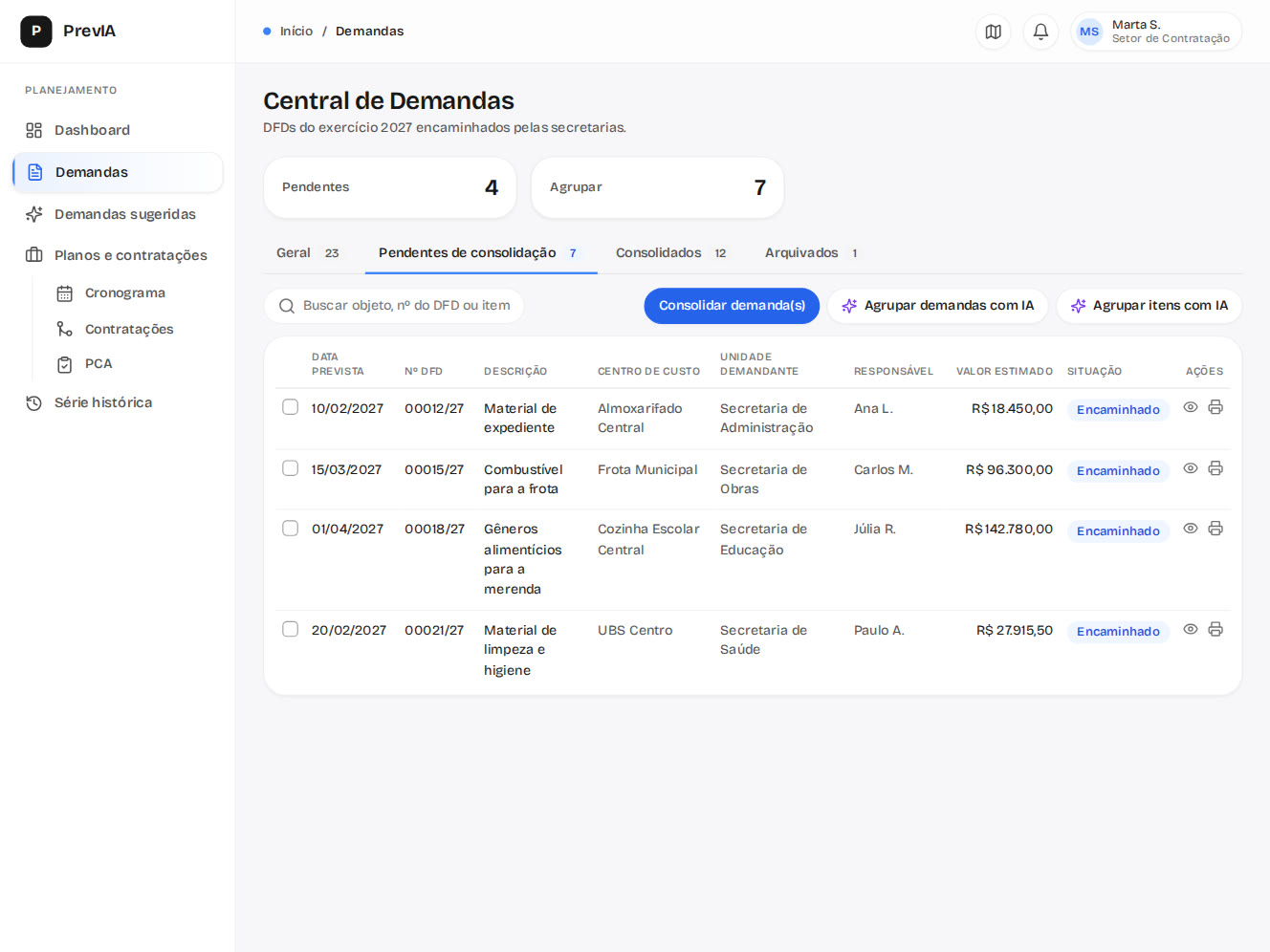Open Planos e contratações menu
The height and width of the screenshot is (952, 1270).
click(x=118, y=255)
